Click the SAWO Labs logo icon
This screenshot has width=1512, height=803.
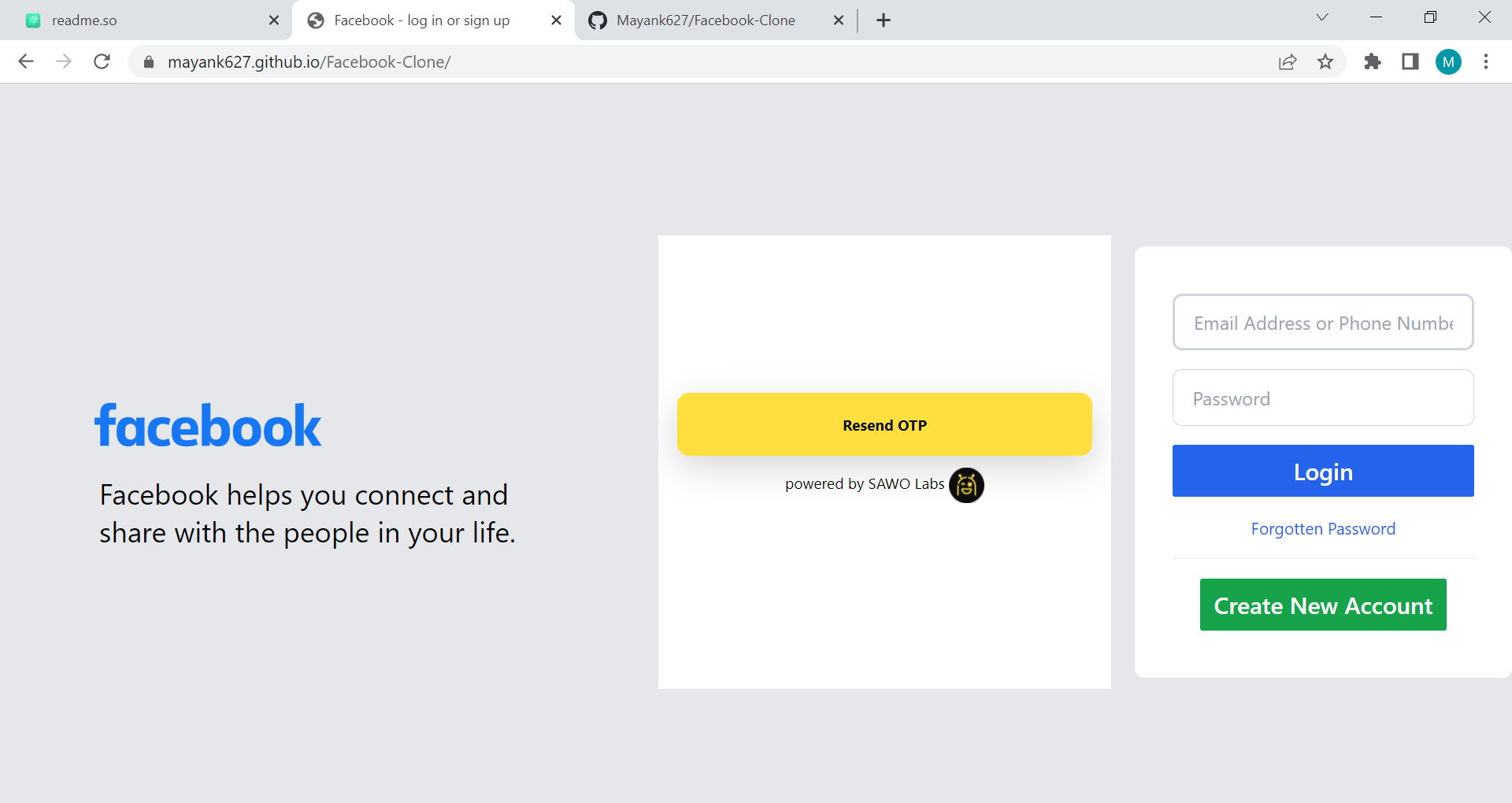(x=966, y=485)
